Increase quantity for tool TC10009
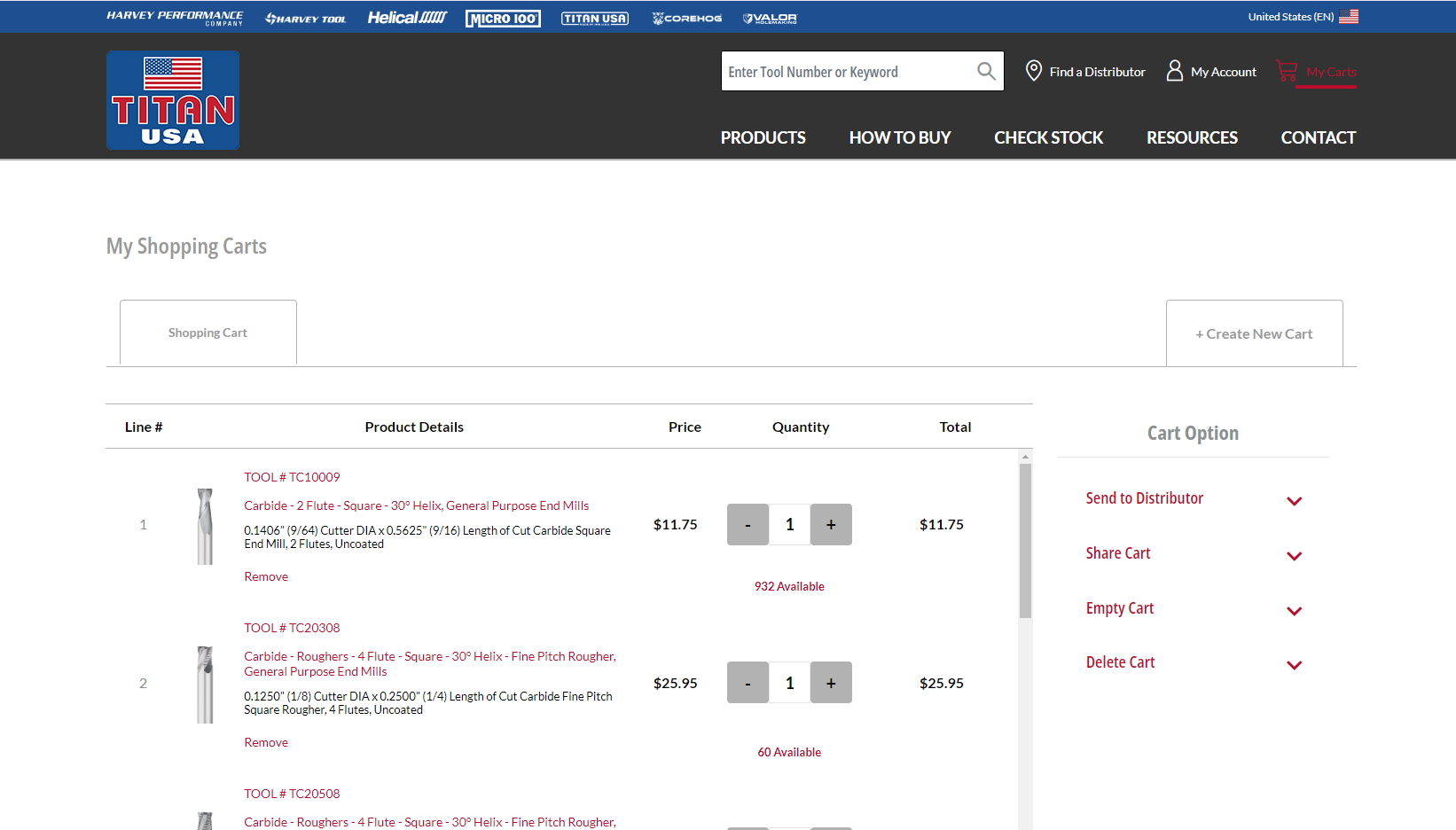The image size is (1456, 830). 831,525
